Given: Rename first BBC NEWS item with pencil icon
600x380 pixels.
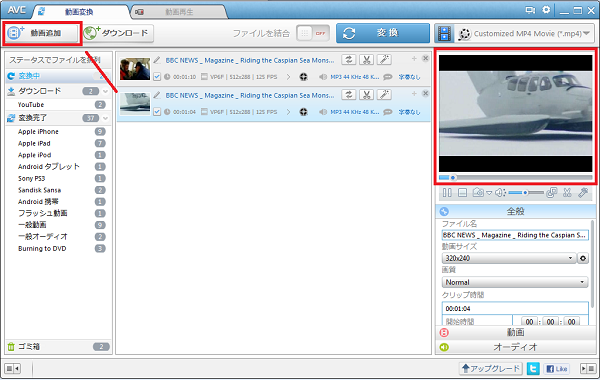Looking at the screenshot, I should click(157, 60).
